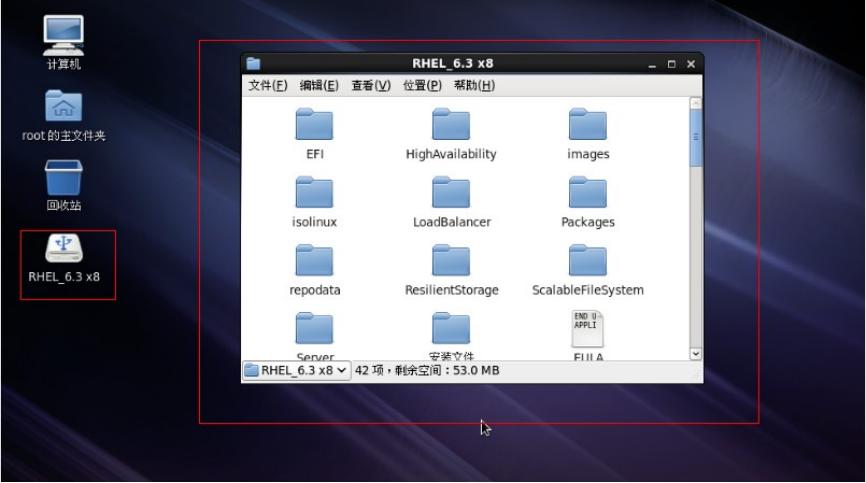Minimize the RHEL_6.3 x8 window

(x=652, y=65)
